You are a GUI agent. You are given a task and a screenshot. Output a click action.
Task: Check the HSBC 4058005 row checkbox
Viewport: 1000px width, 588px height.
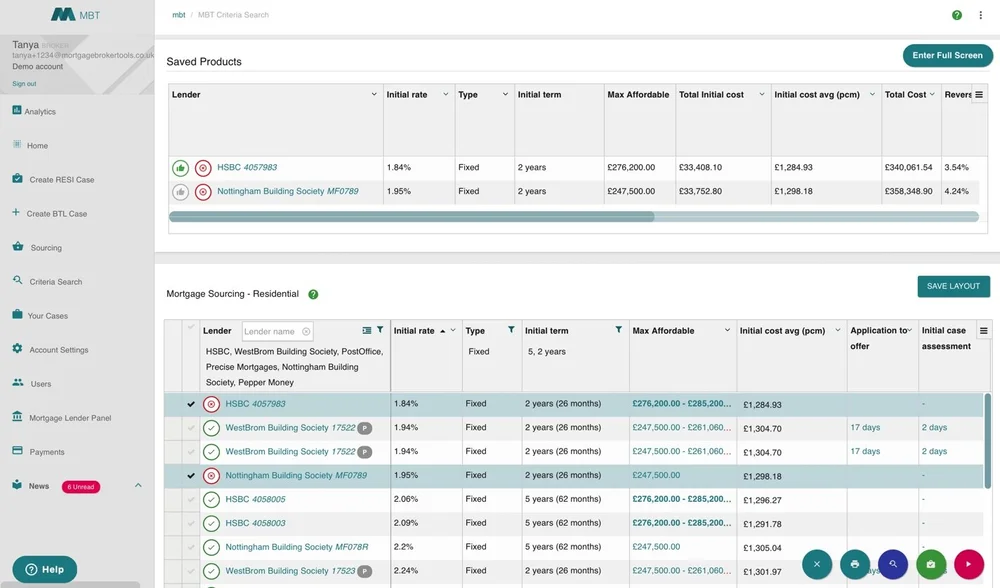click(x=191, y=499)
